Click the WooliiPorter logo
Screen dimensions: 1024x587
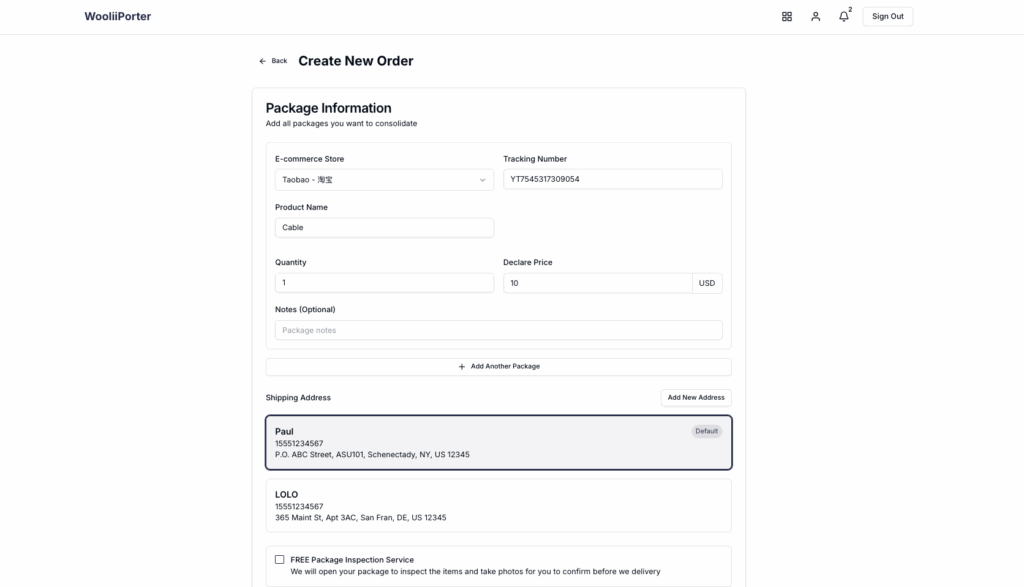(118, 16)
